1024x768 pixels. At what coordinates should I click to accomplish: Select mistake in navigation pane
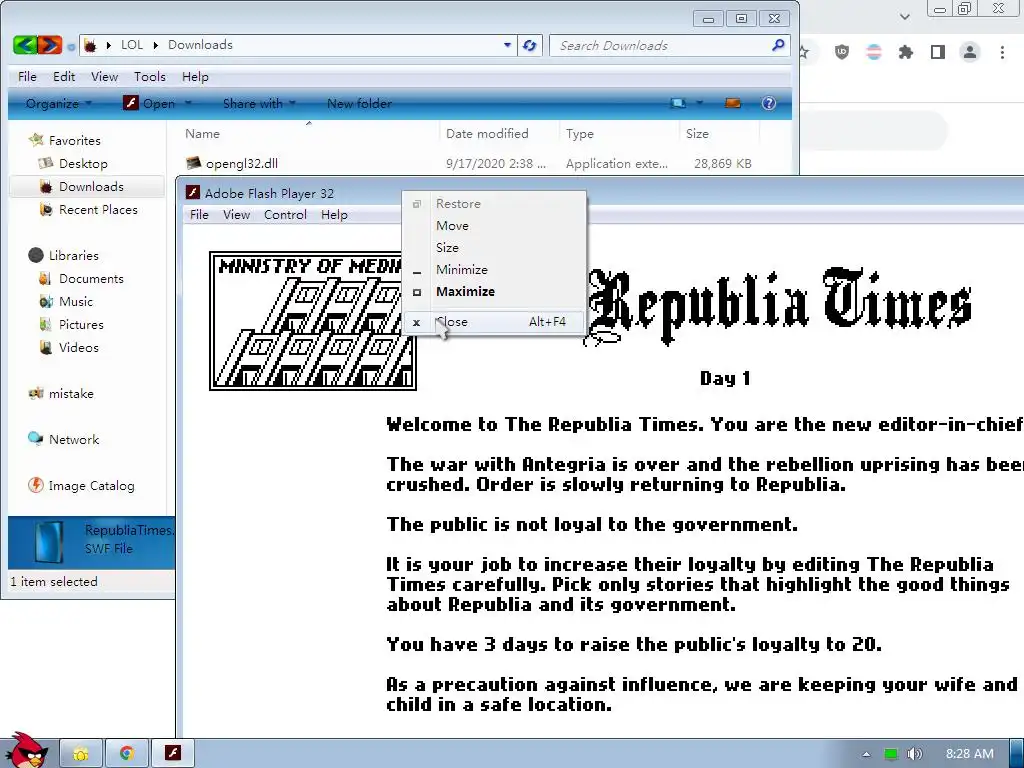click(x=71, y=393)
